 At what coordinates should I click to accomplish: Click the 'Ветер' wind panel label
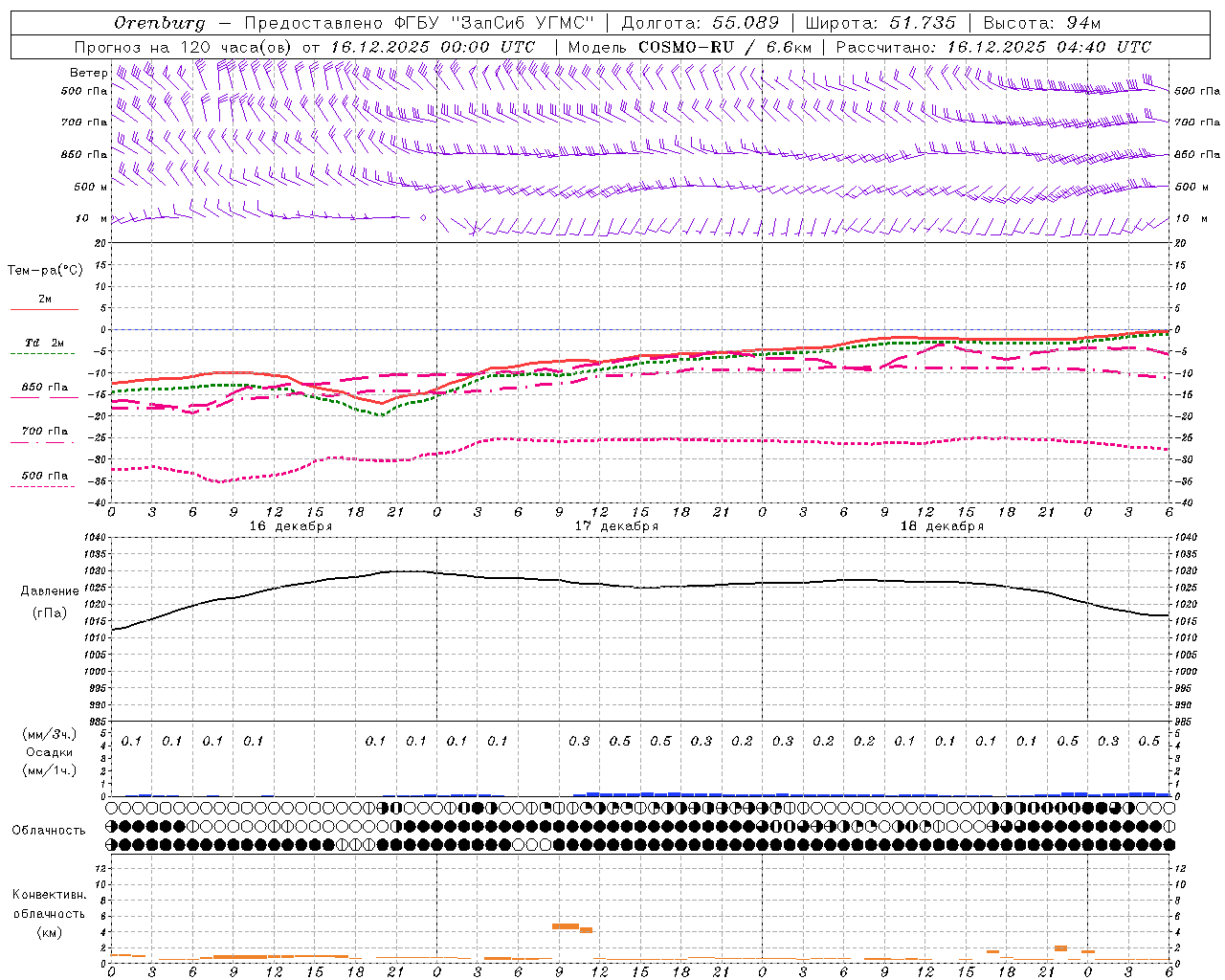(89, 73)
